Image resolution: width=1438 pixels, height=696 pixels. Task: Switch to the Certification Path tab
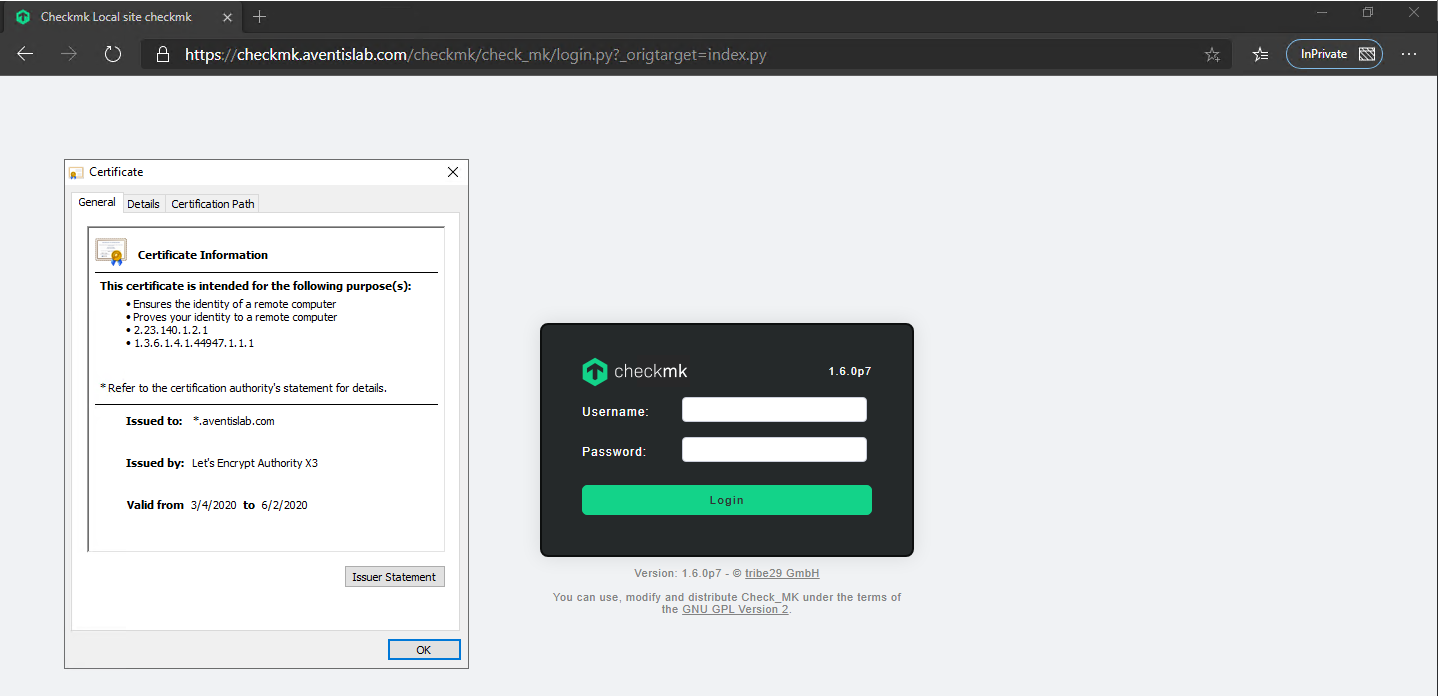(212, 203)
